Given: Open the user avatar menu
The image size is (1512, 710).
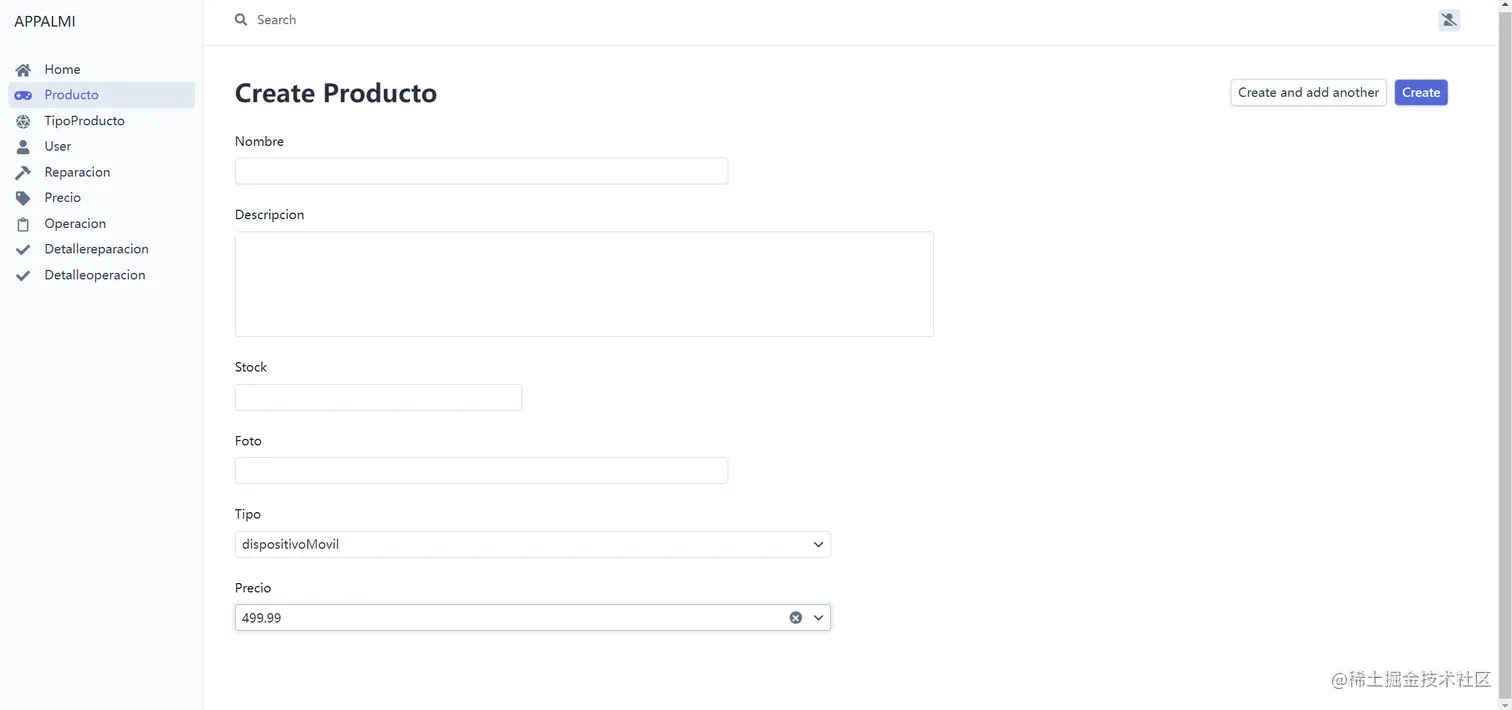Looking at the screenshot, I should click(x=1448, y=20).
